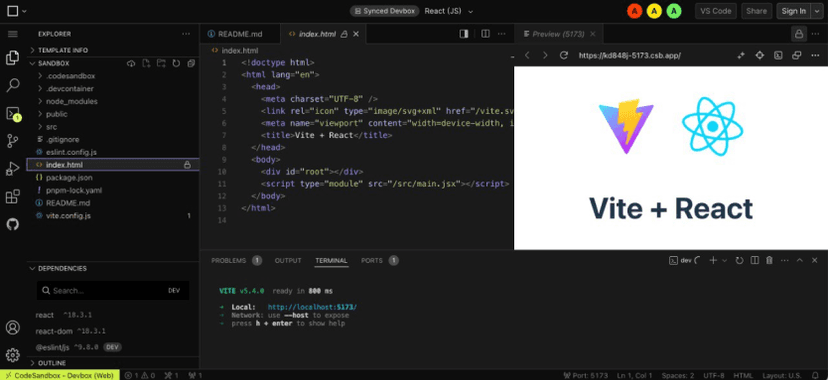Image resolution: width=828 pixels, height=380 pixels.
Task: Toggle the lock button in preview tab bar
Action: (x=799, y=34)
